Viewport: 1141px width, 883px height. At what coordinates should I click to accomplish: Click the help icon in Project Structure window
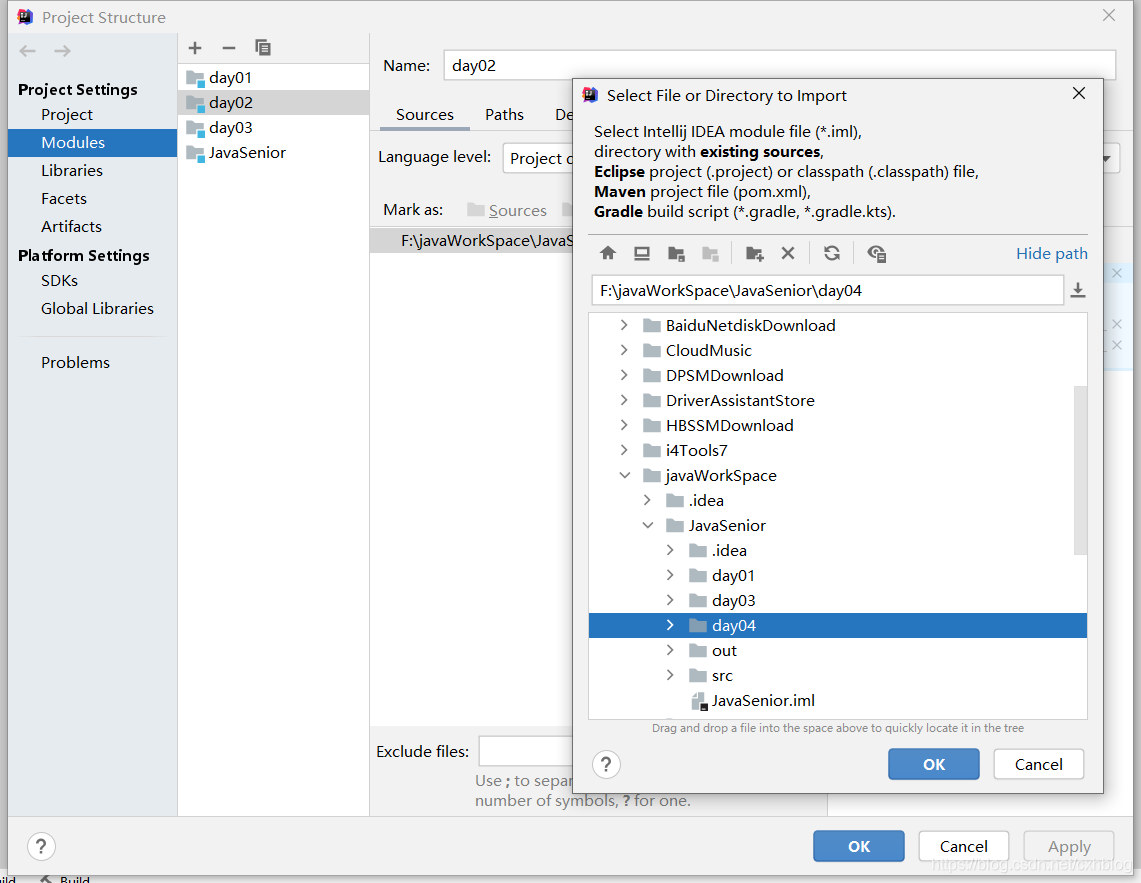[41, 847]
